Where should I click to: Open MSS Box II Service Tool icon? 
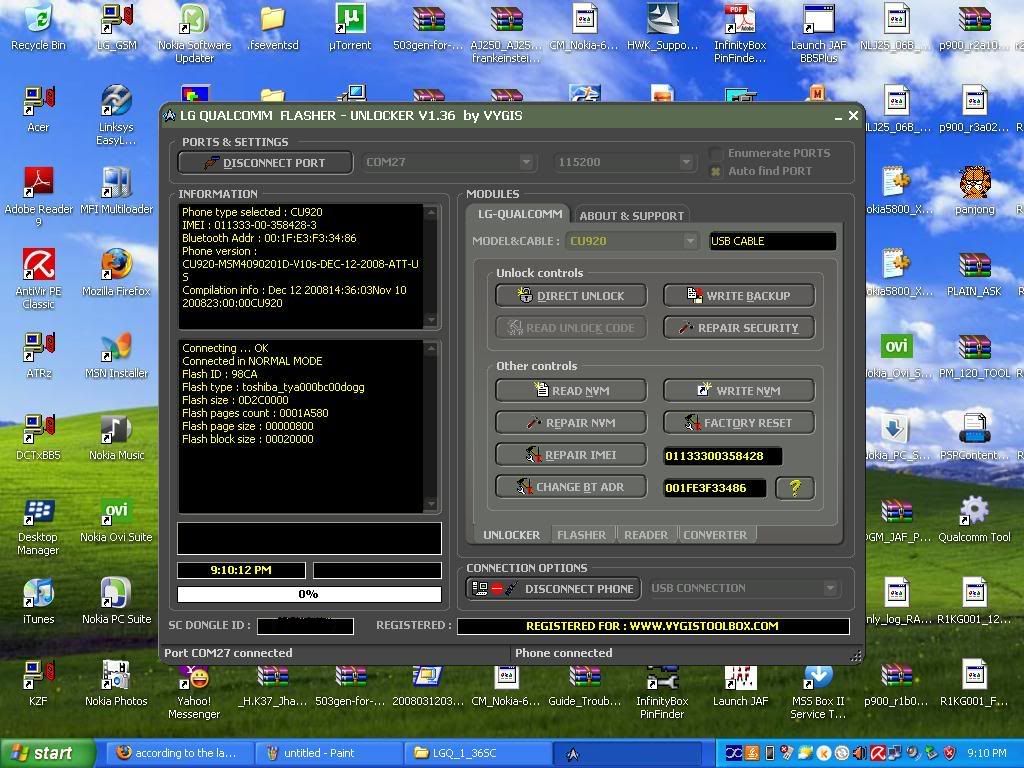tap(818, 692)
